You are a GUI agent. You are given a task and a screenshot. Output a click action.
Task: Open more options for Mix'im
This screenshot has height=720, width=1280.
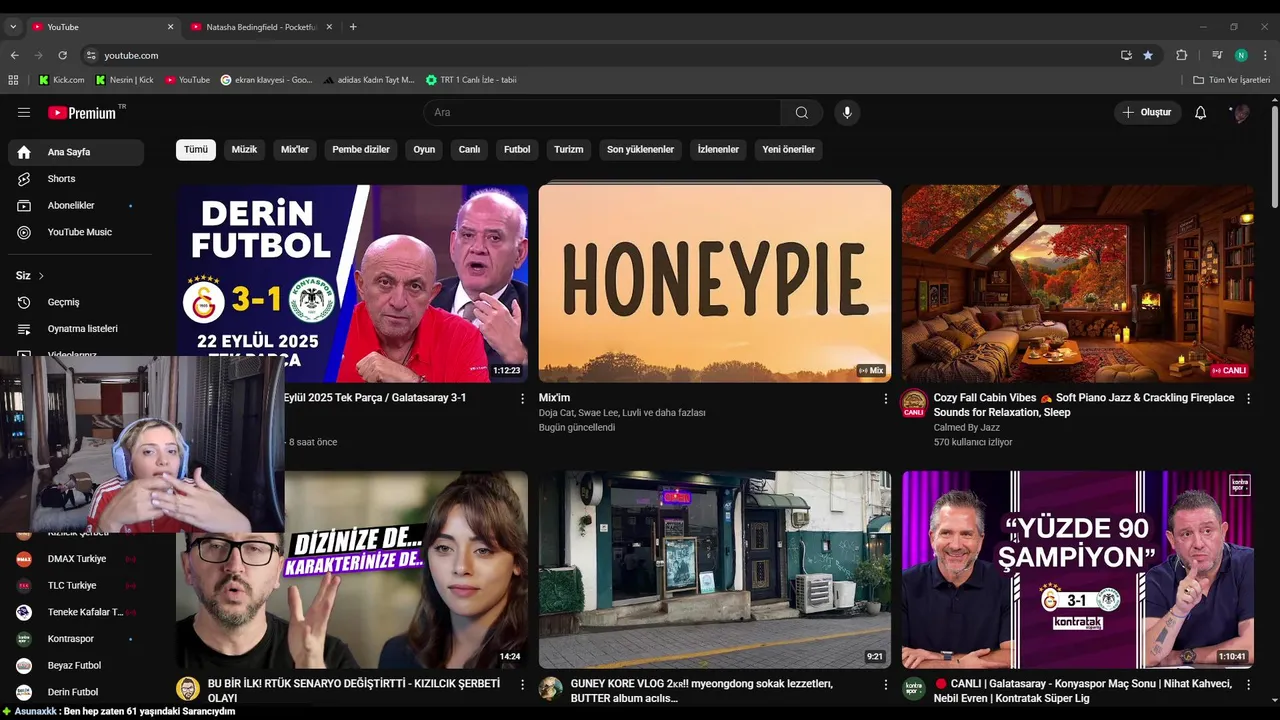click(x=885, y=398)
